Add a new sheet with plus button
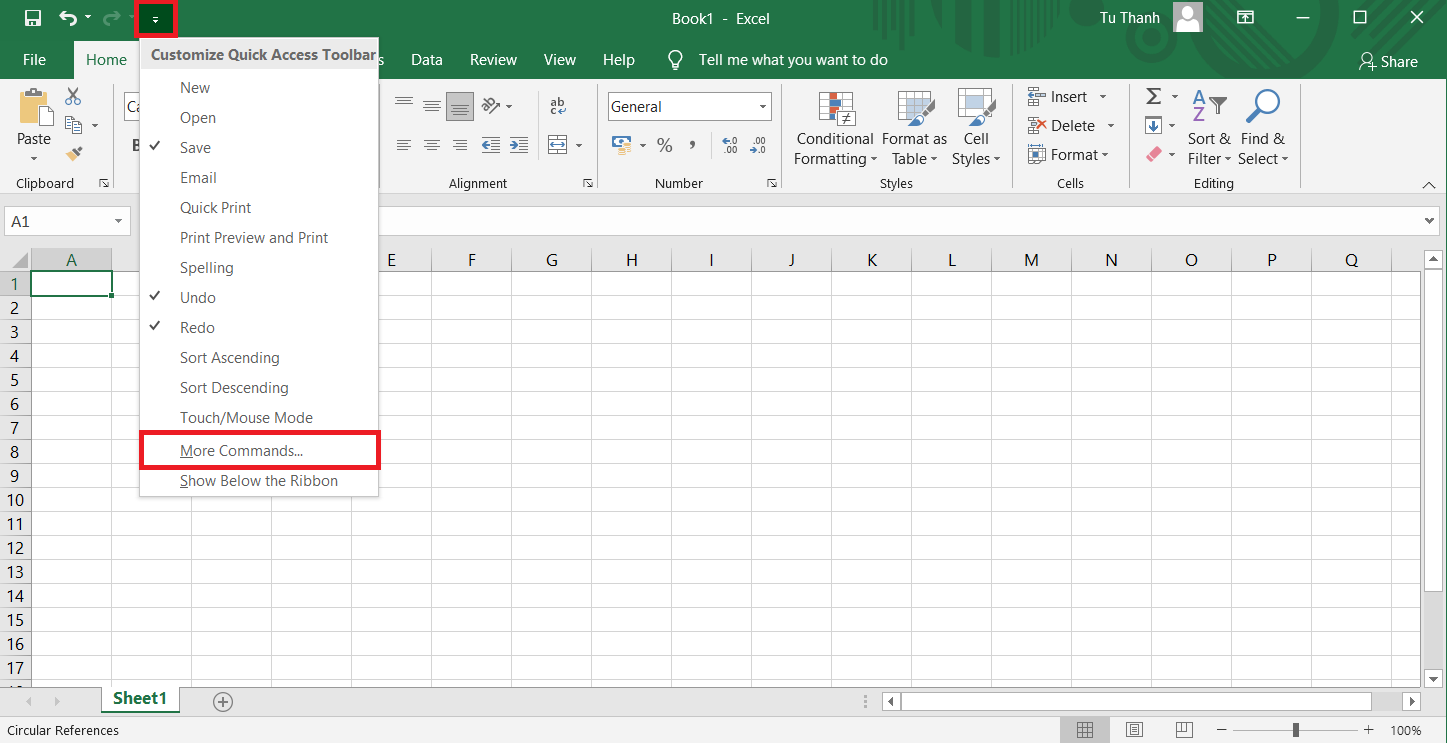 coord(223,702)
